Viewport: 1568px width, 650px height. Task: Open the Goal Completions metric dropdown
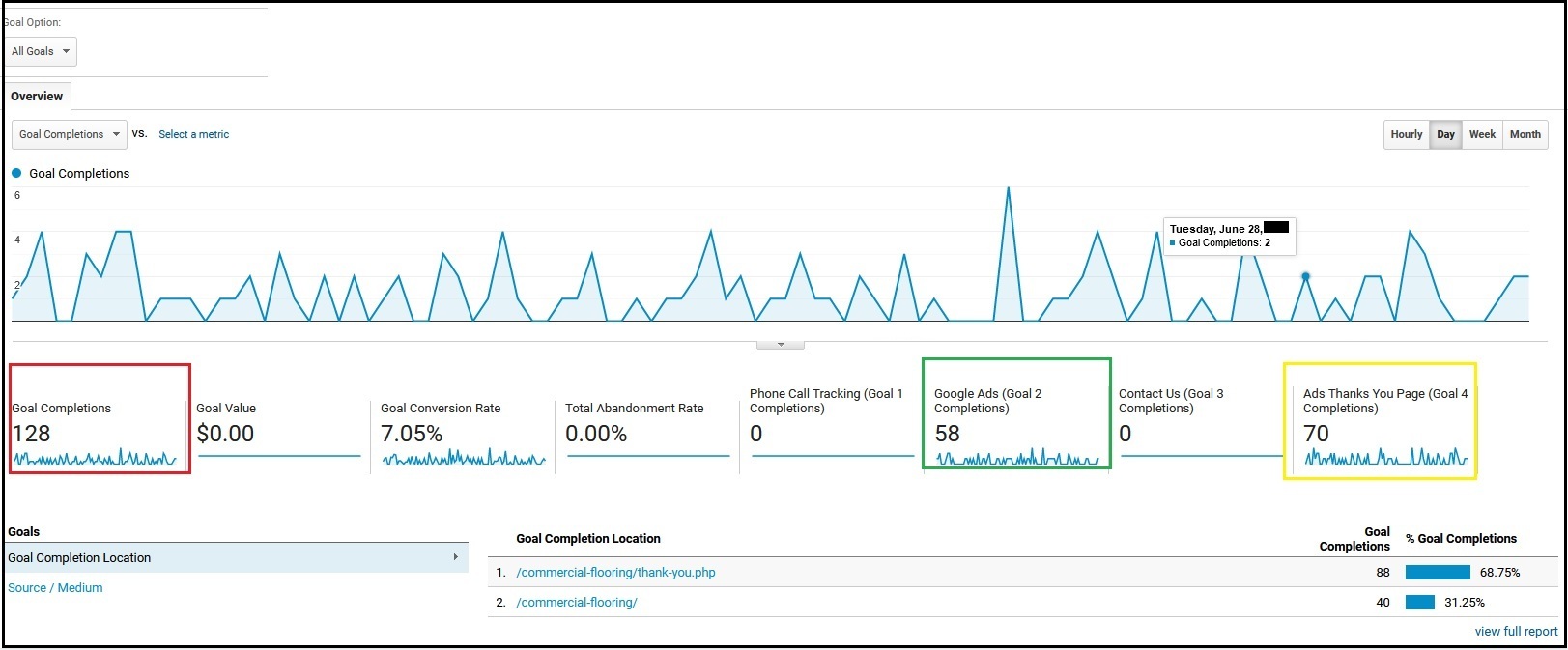[x=70, y=134]
